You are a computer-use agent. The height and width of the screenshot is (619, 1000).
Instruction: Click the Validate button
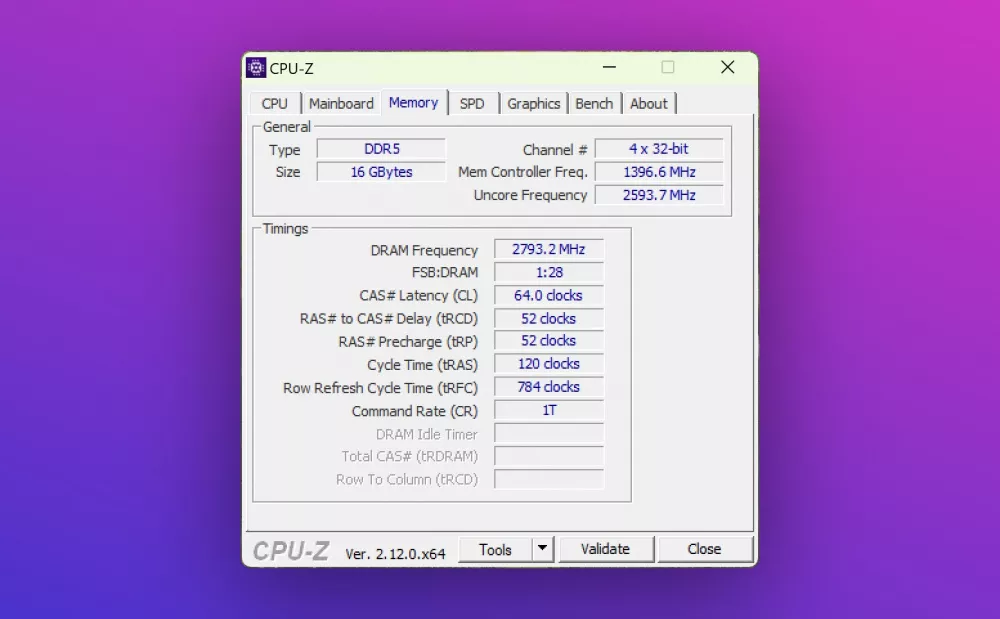pos(605,549)
